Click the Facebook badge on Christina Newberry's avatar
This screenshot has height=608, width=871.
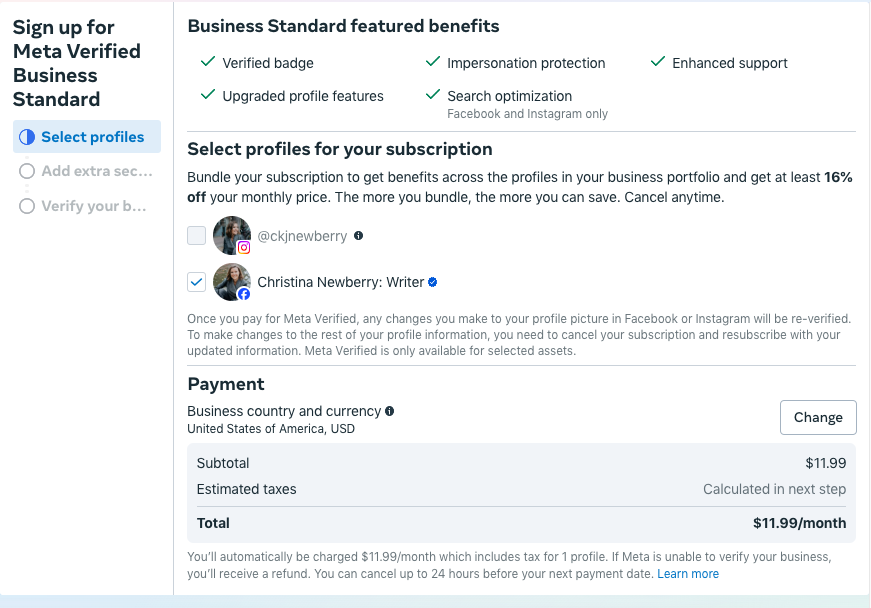tap(243, 293)
